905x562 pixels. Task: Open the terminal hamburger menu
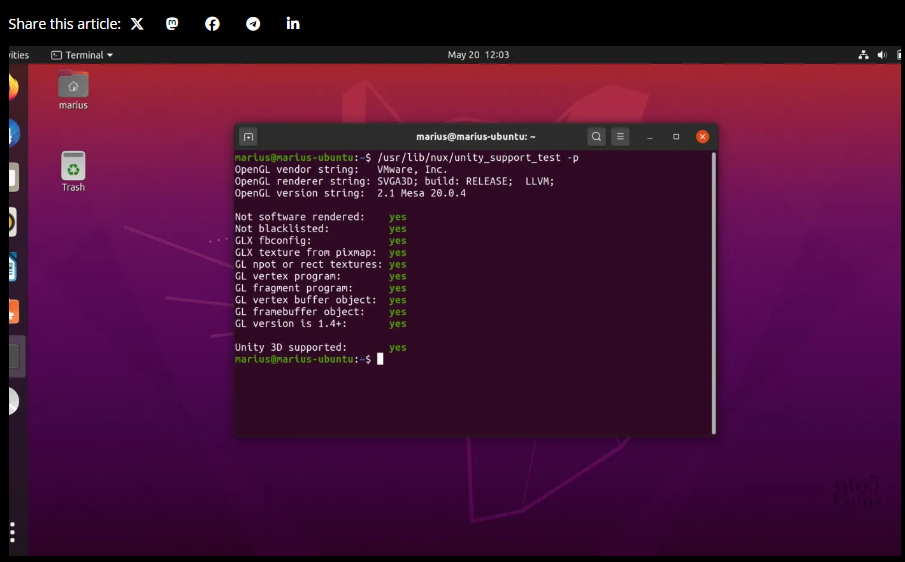(x=620, y=137)
